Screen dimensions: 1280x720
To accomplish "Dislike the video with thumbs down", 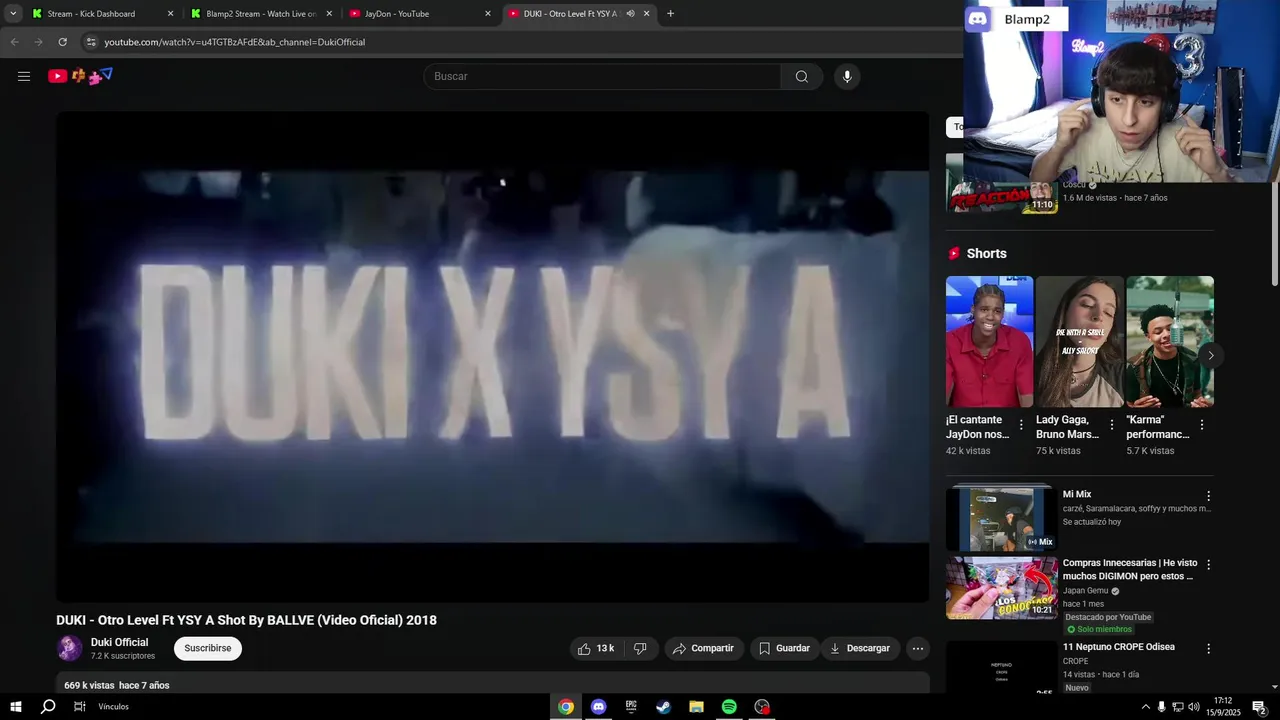I will click(640, 649).
